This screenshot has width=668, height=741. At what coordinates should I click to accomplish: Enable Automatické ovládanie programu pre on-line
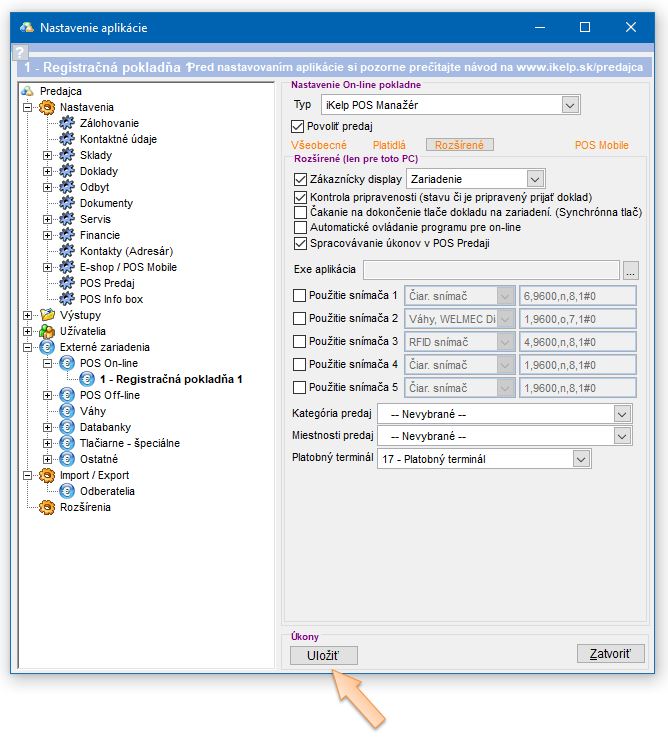point(300,227)
